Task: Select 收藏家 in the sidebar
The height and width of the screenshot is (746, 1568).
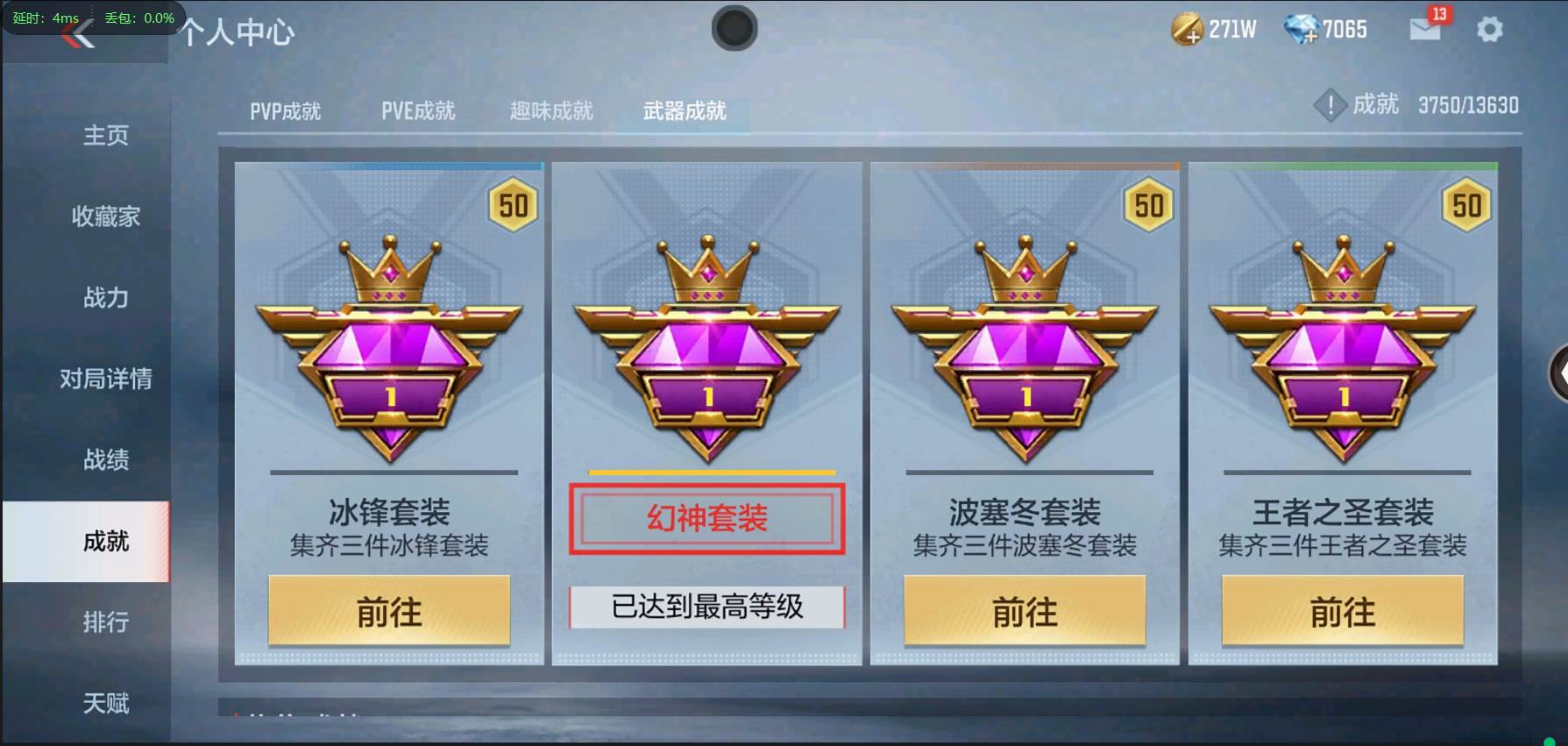Action: tap(106, 217)
